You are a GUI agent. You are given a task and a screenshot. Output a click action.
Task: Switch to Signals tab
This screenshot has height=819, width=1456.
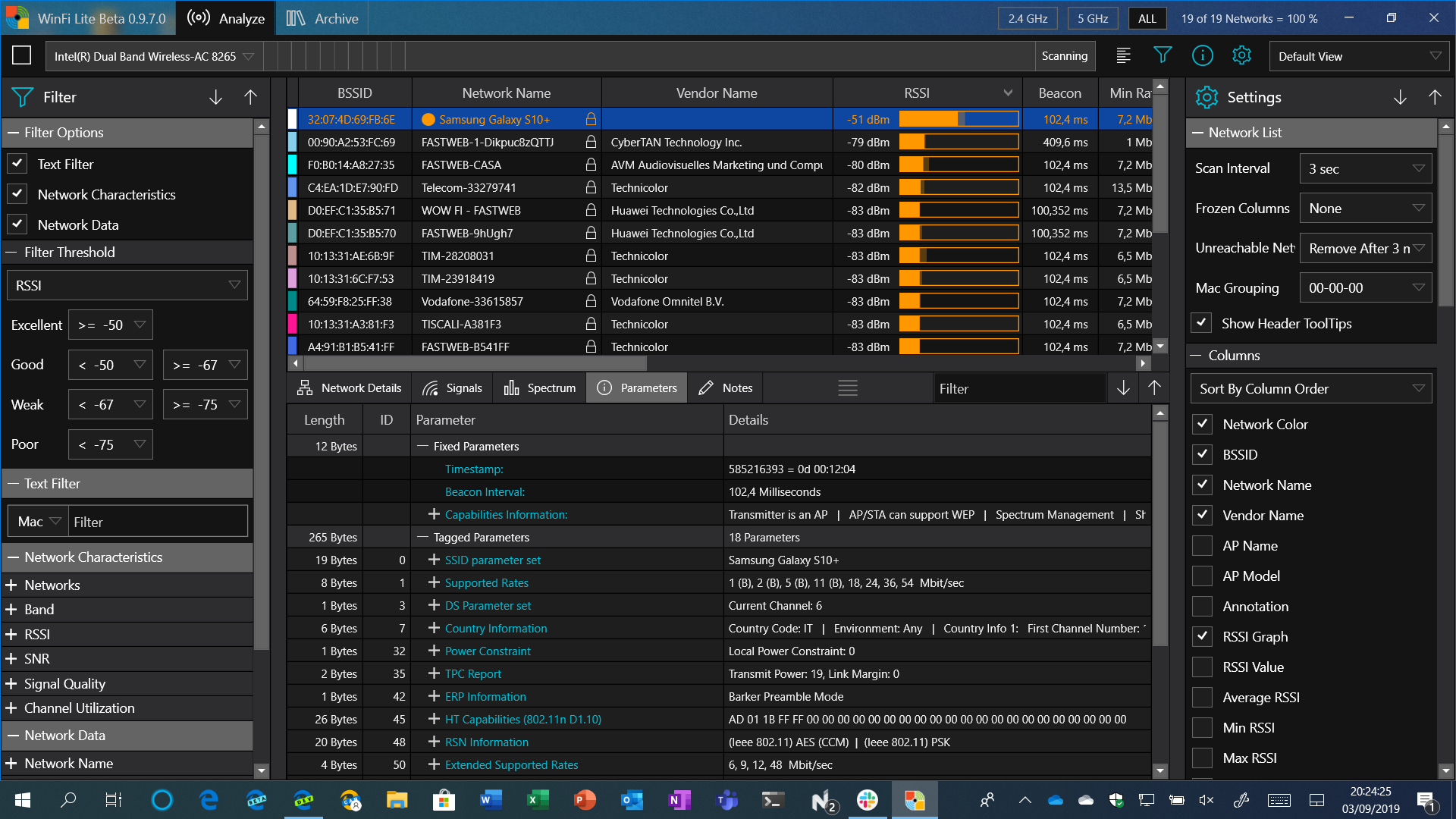[x=452, y=388]
